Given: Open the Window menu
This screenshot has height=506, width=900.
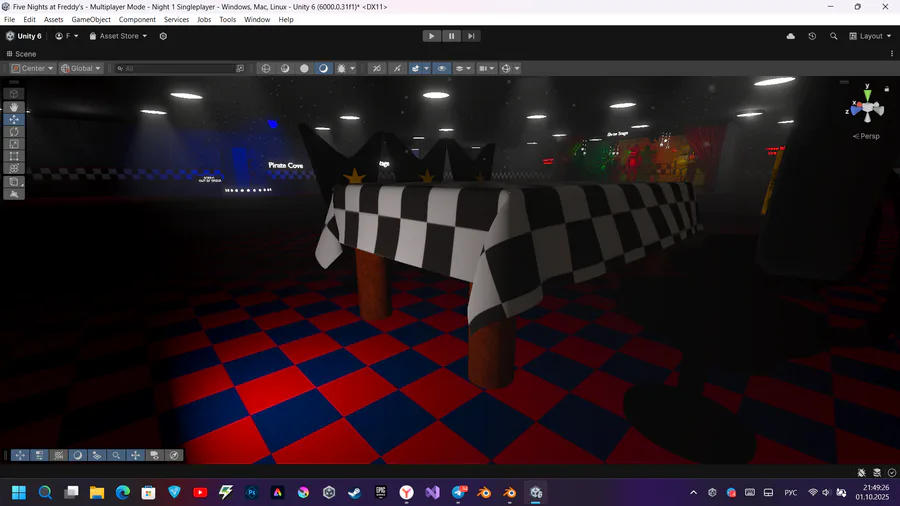Looking at the screenshot, I should (x=257, y=20).
